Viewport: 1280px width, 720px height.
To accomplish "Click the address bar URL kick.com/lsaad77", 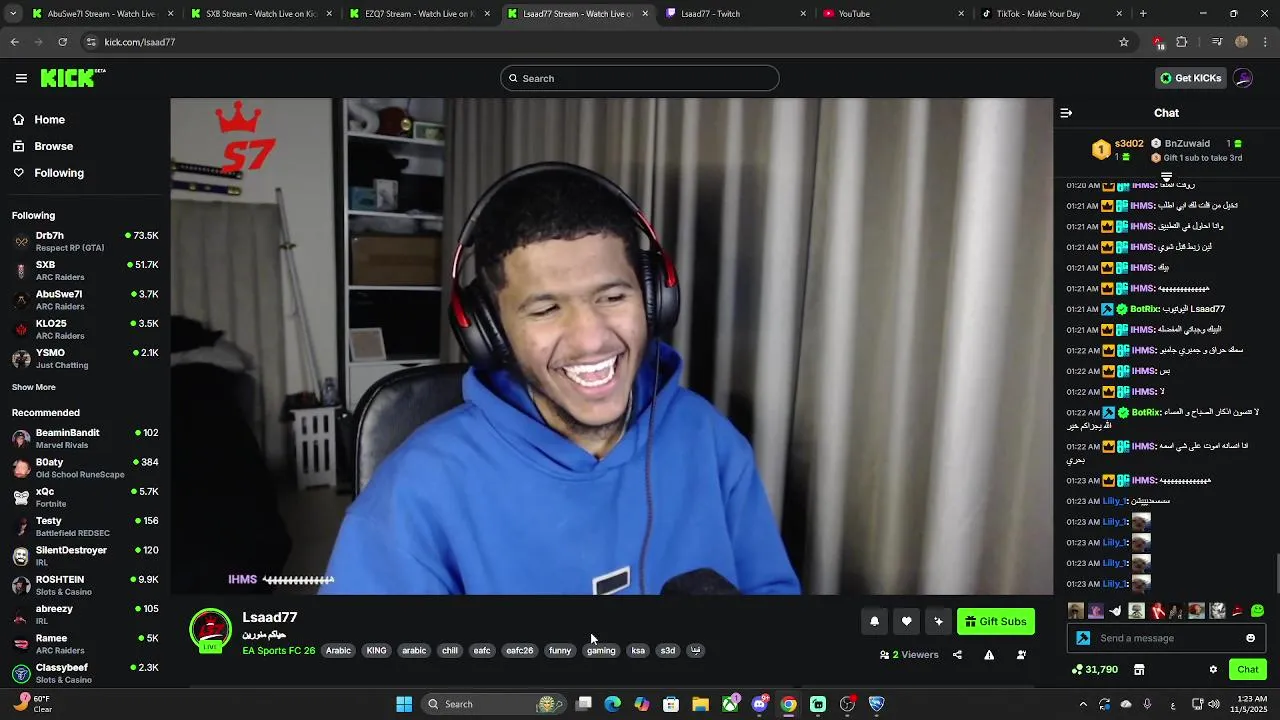I will pos(140,42).
